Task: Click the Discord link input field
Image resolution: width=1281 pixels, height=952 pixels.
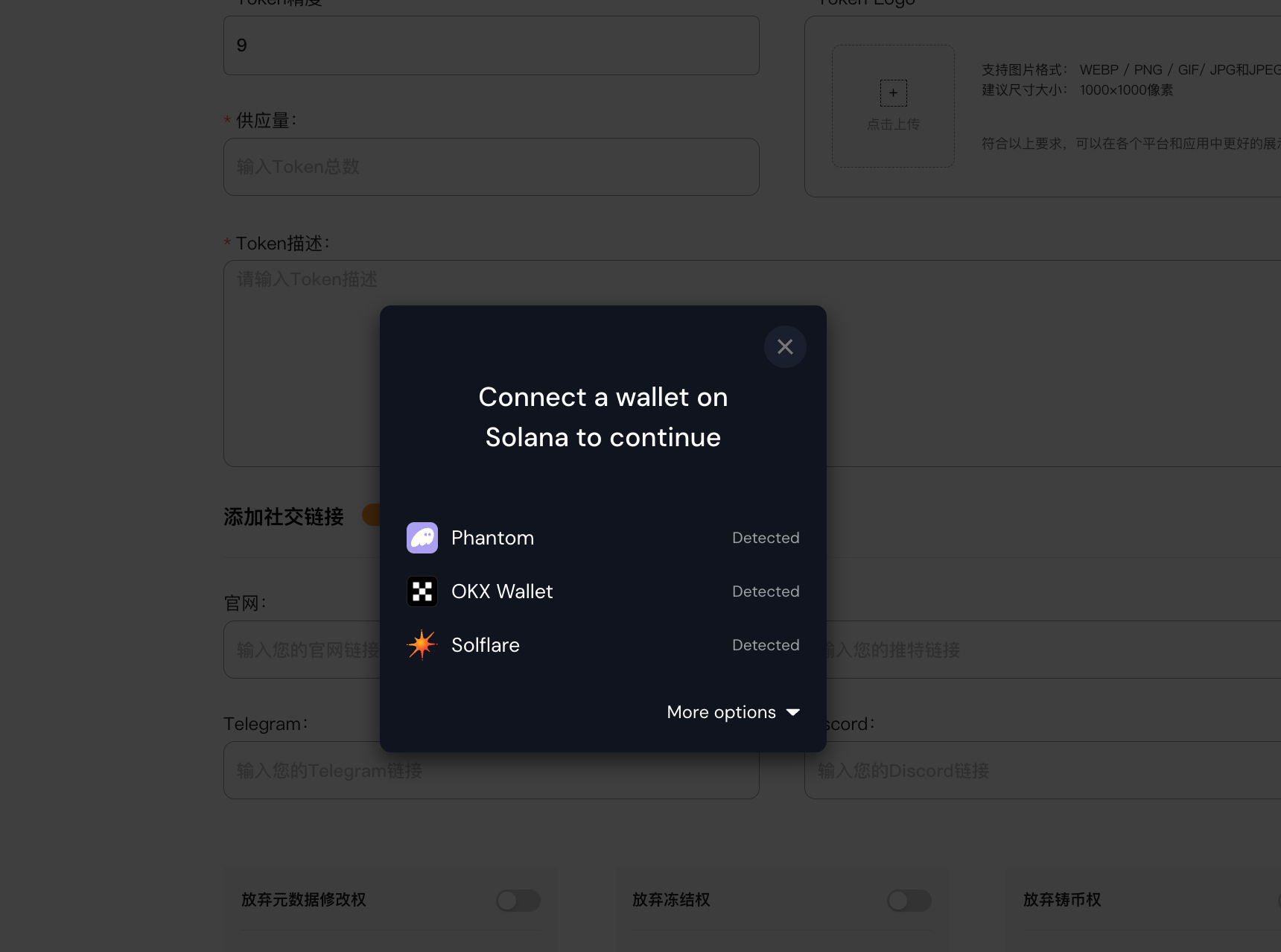Action: coord(1043,771)
